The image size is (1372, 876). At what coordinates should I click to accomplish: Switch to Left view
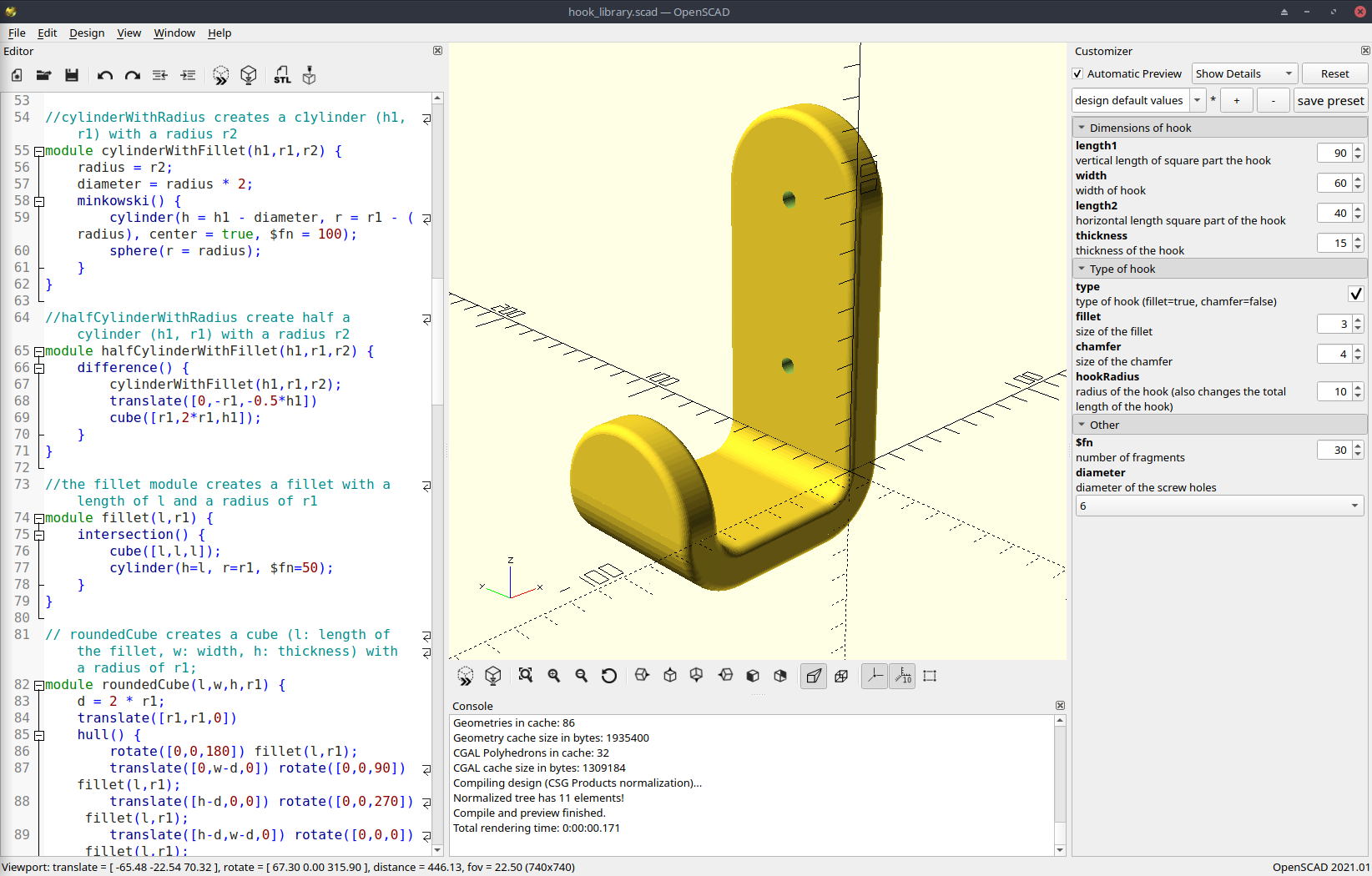point(725,676)
